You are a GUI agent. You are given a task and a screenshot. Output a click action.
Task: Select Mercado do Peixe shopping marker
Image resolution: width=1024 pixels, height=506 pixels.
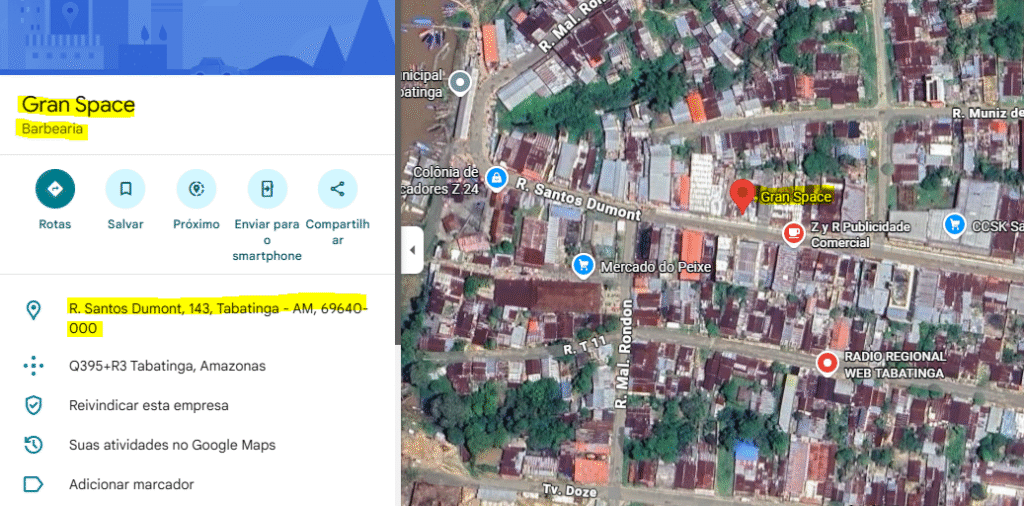point(583,265)
